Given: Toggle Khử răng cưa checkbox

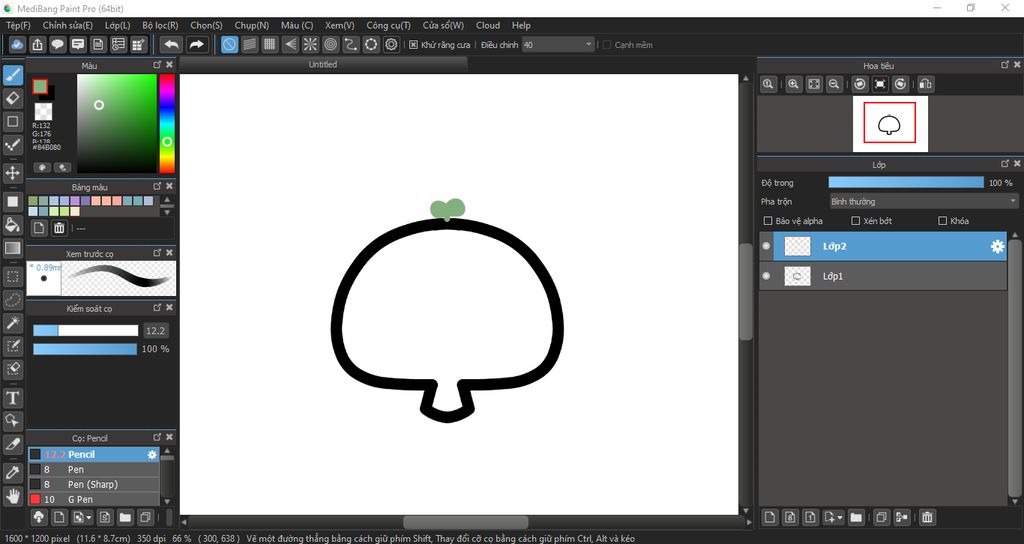Looking at the screenshot, I should pos(413,44).
